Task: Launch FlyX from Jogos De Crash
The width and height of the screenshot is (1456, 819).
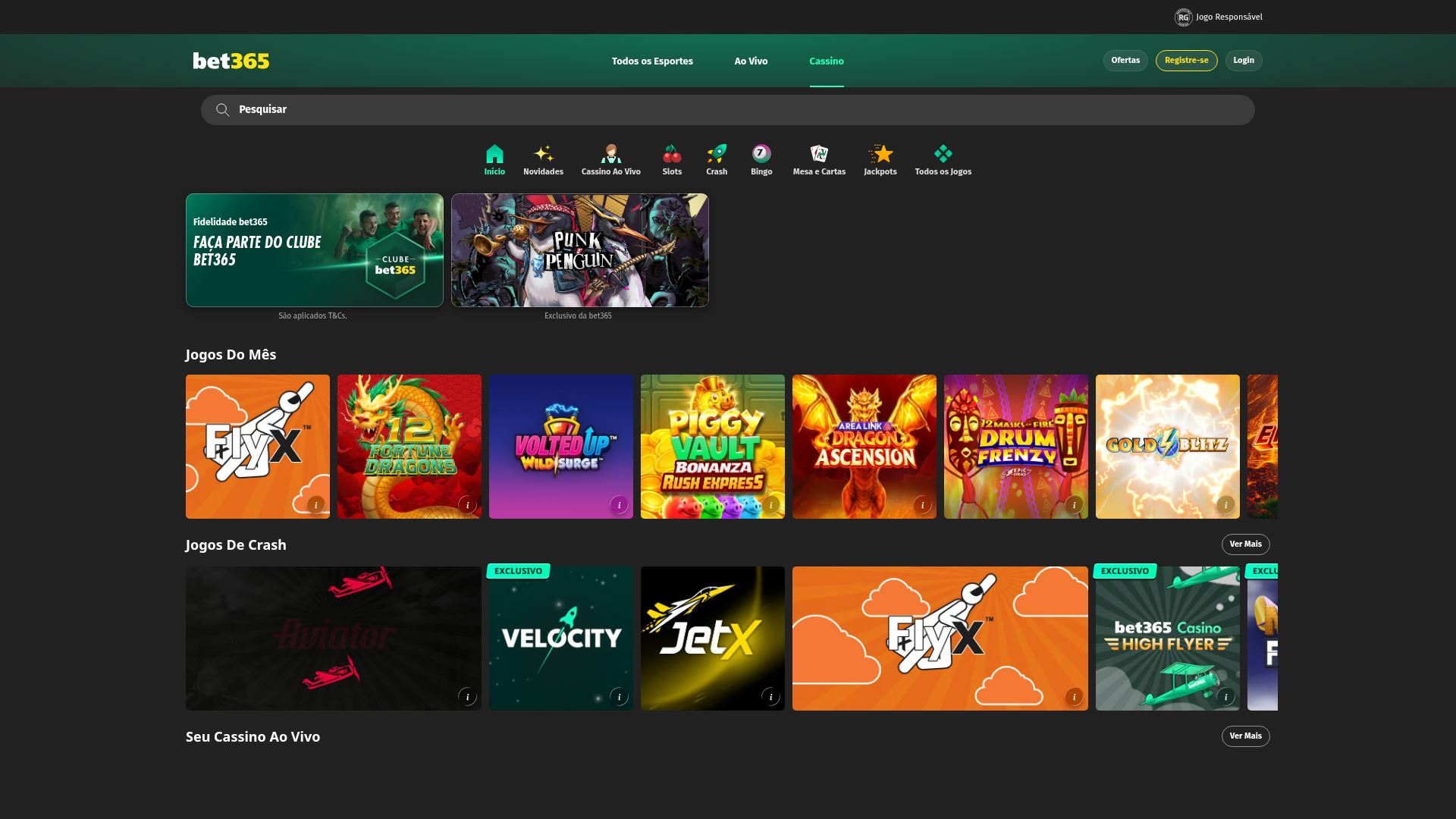Action: [940, 639]
